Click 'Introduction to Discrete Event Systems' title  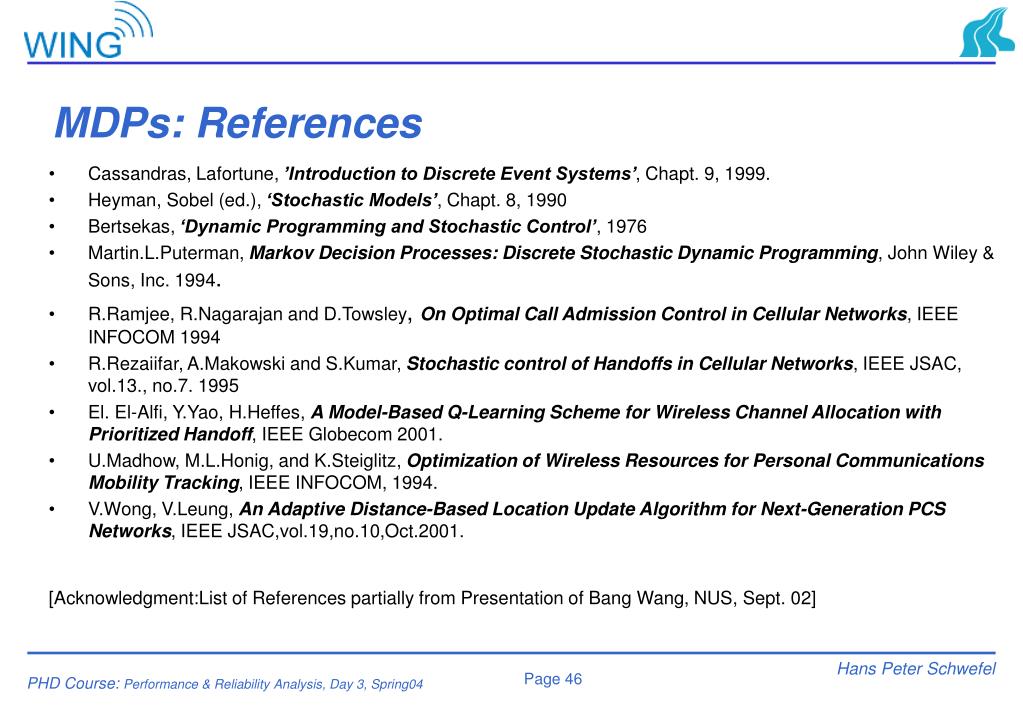(460, 174)
